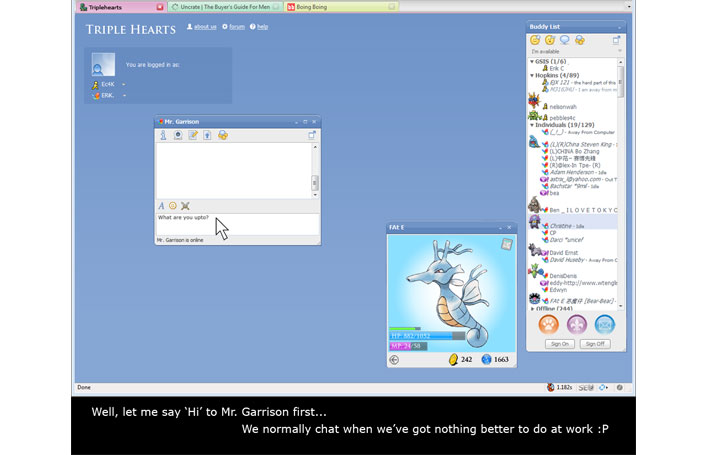
Task: Click the Sign Off button
Action: [x=594, y=343]
